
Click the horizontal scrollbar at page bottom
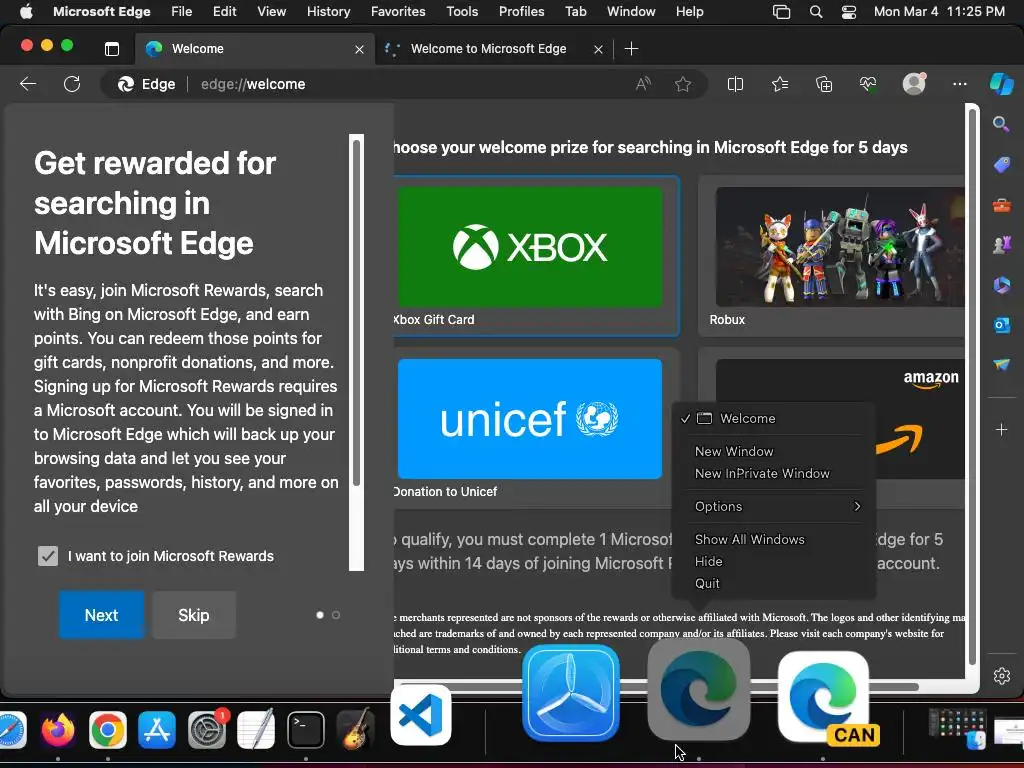660,687
